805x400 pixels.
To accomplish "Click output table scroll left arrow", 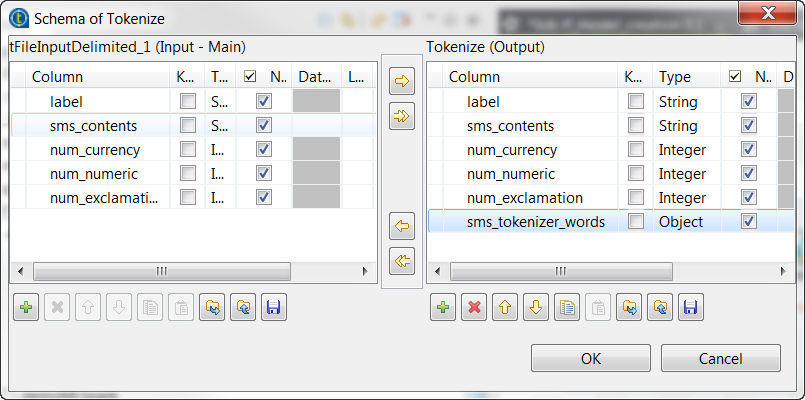I will coord(438,271).
